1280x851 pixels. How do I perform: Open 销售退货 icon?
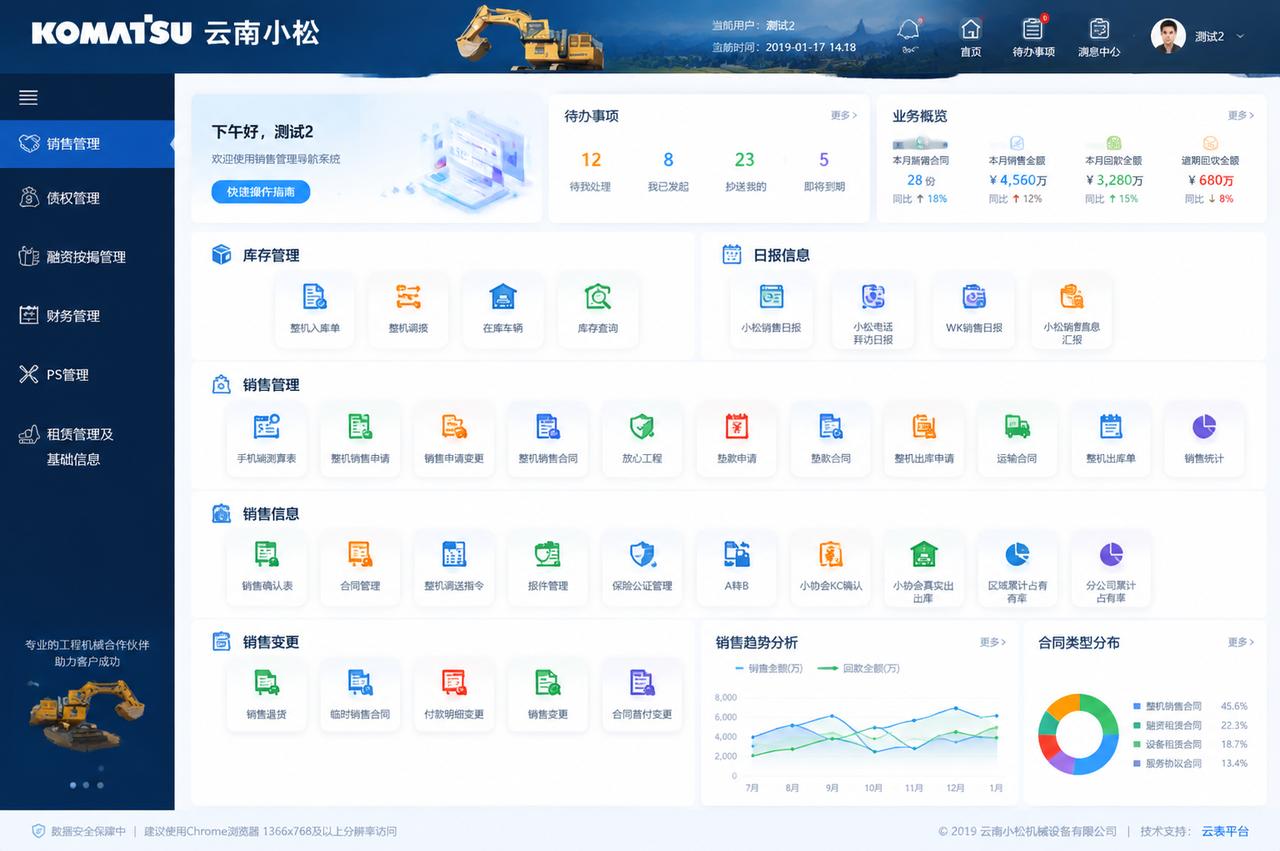tap(266, 683)
